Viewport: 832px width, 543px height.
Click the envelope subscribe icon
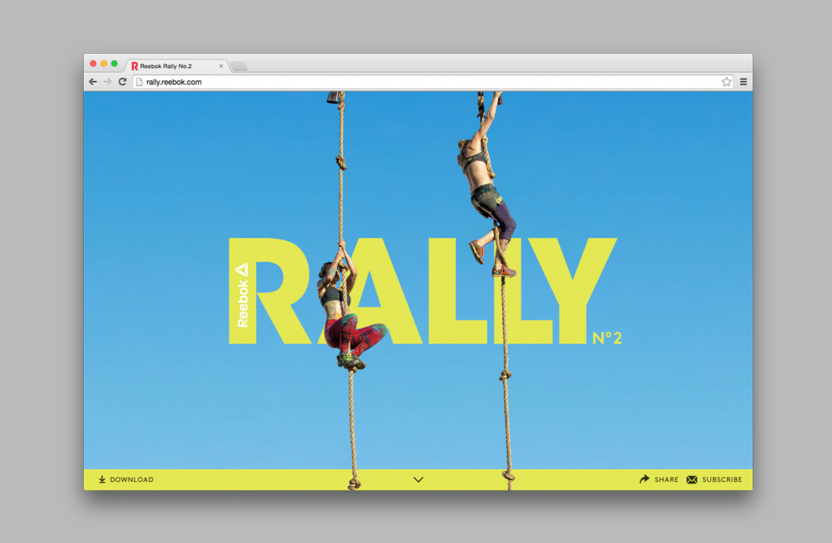click(691, 479)
